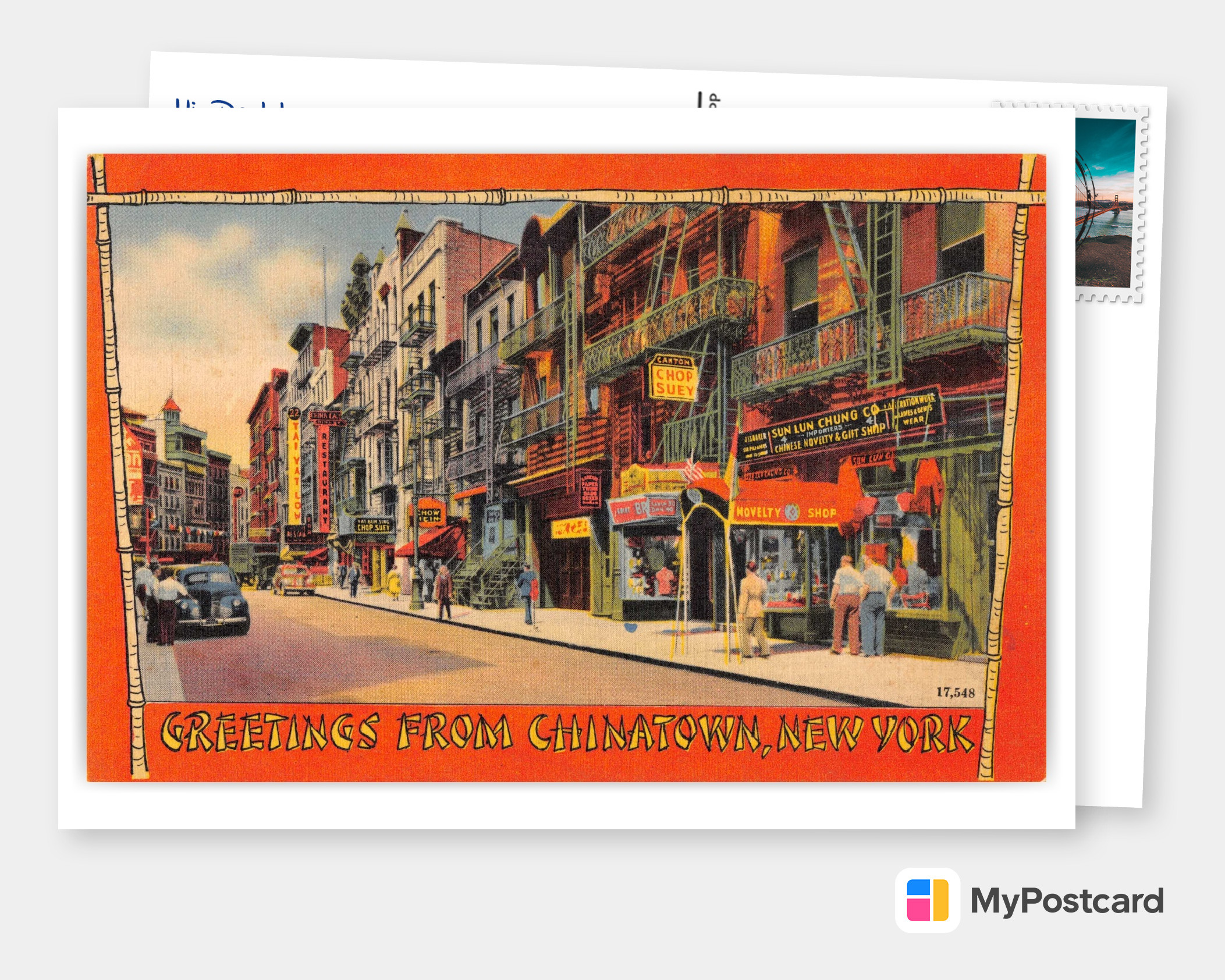Screen dimensions: 1225x980
Task: Click the handwritten greeting on the back card
Action: [230, 104]
